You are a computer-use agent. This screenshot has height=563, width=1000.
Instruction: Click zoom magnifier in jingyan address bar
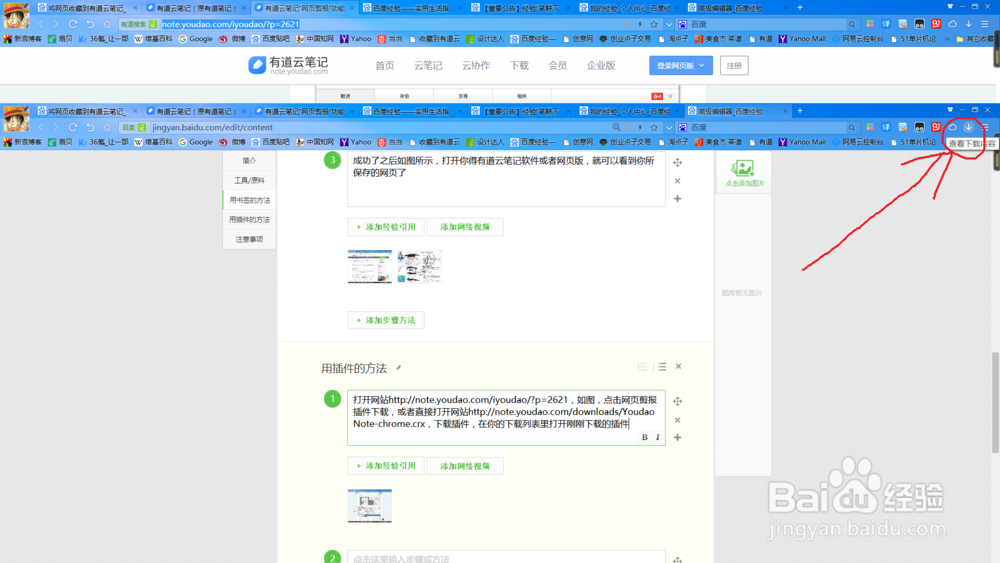coord(616,128)
